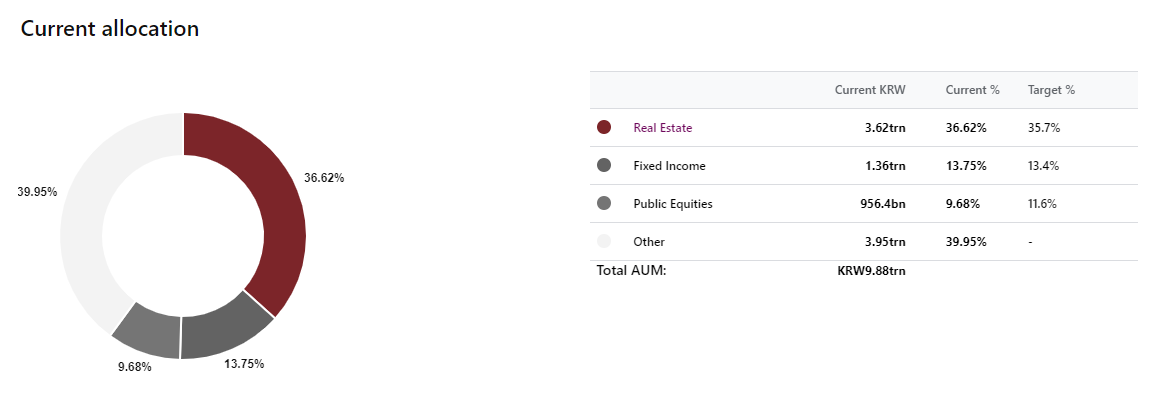Open the Real Estate link in table
Screen dimensions: 1152x408
[663, 128]
